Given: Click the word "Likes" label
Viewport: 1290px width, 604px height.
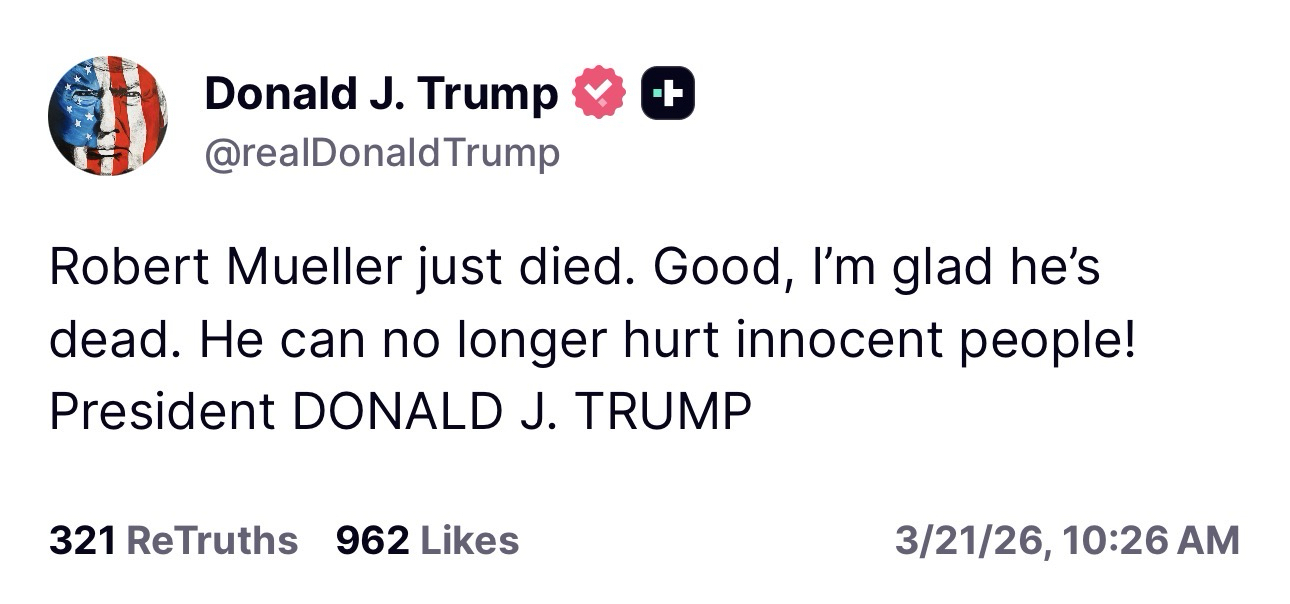Looking at the screenshot, I should click(x=469, y=540).
